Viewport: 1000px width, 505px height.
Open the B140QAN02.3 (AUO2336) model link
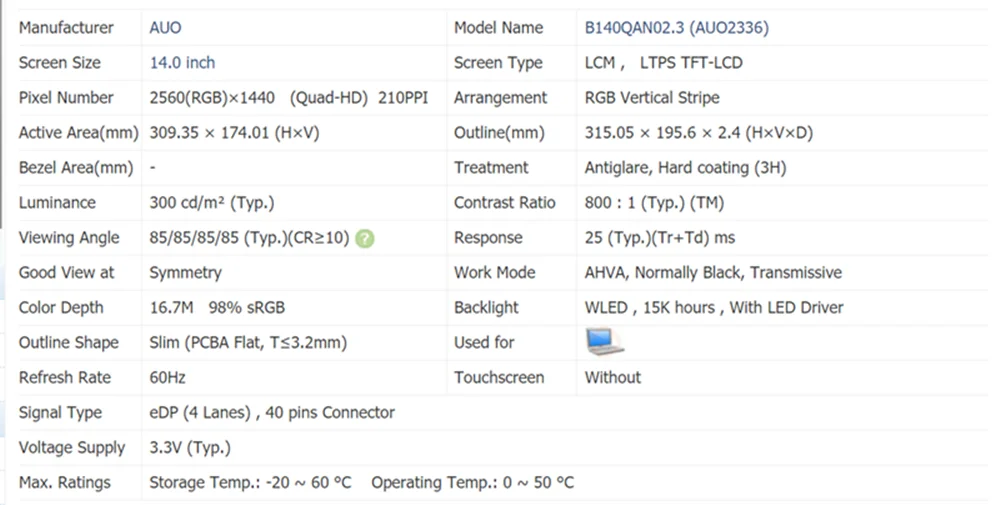tap(677, 27)
